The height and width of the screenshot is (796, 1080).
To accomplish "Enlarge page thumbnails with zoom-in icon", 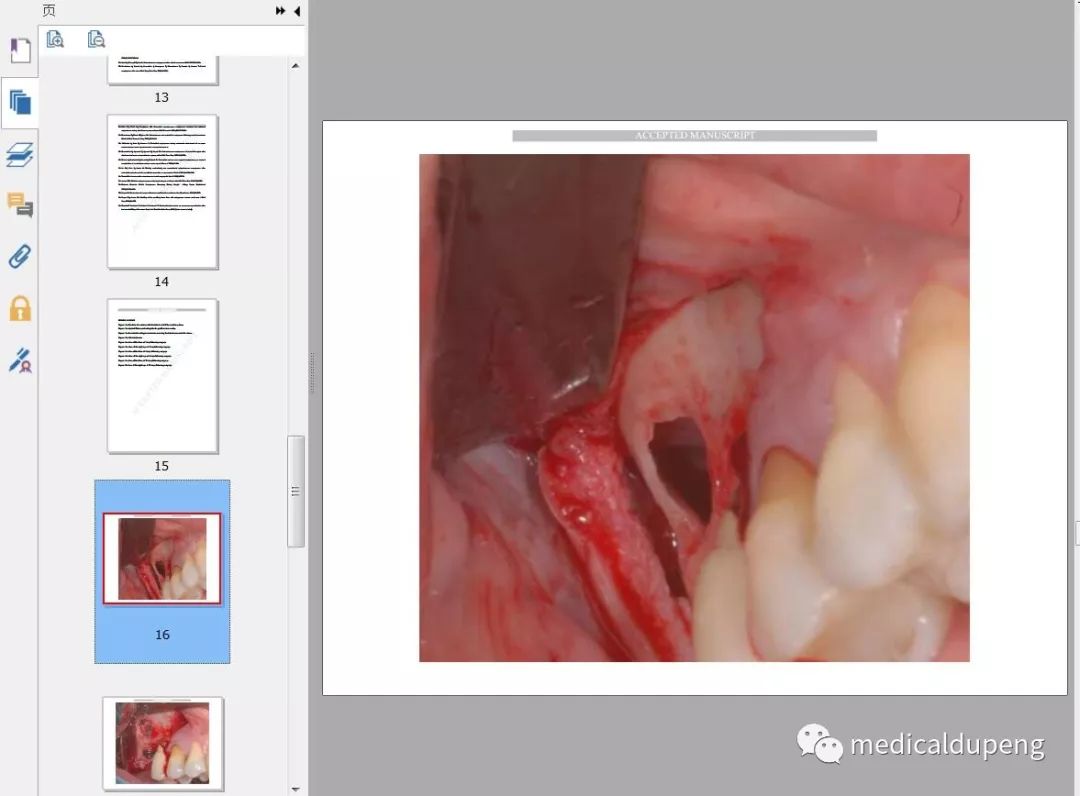I will coord(56,39).
